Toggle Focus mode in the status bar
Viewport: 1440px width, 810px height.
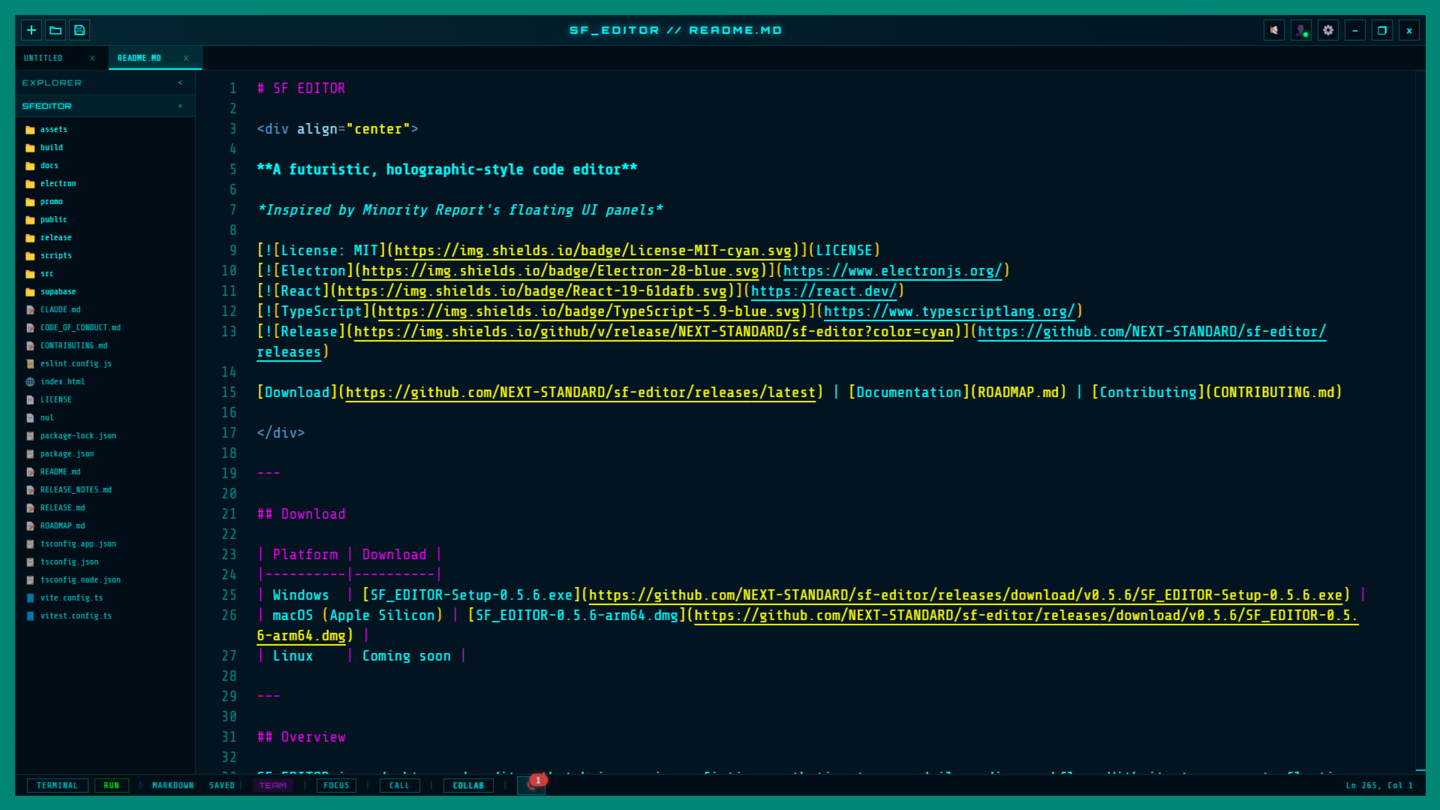coord(336,785)
